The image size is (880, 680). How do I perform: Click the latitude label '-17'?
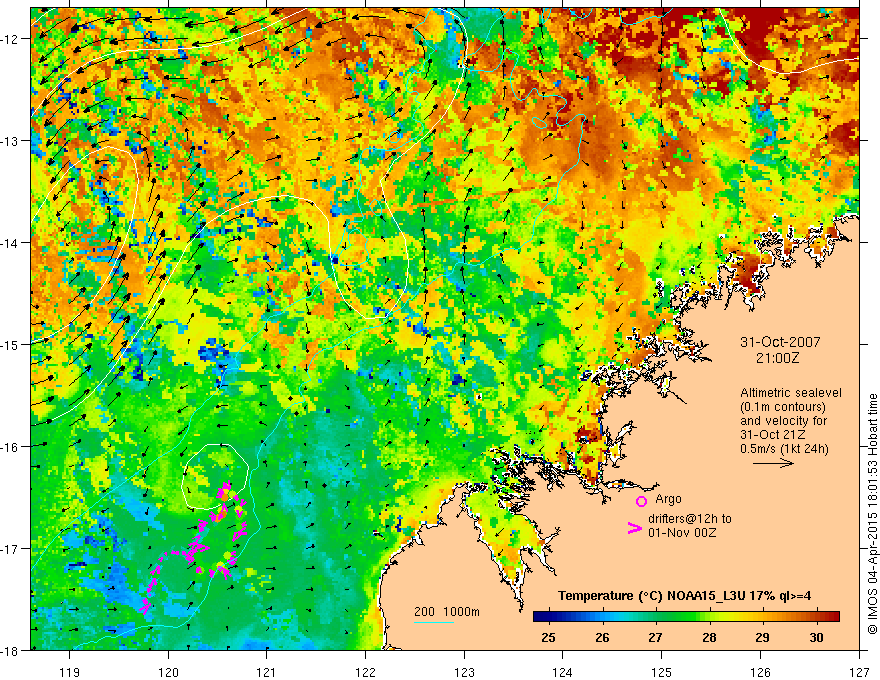[x=10, y=548]
